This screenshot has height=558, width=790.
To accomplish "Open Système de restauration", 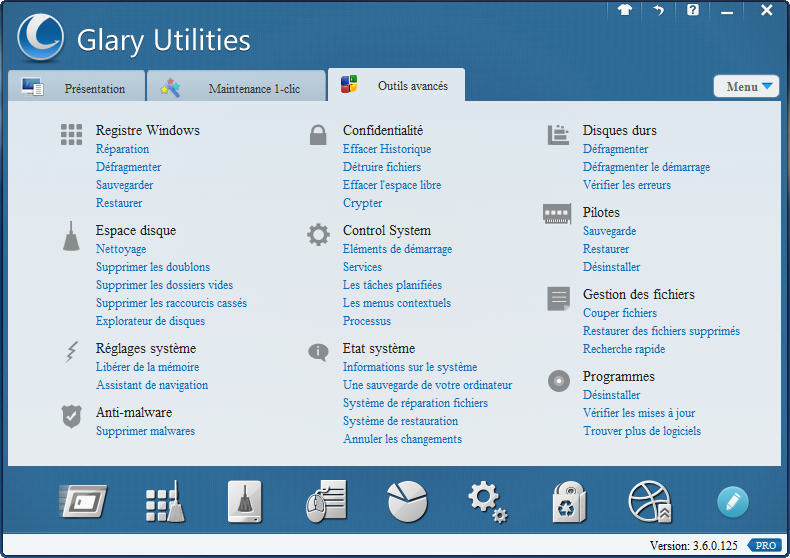I will [401, 421].
